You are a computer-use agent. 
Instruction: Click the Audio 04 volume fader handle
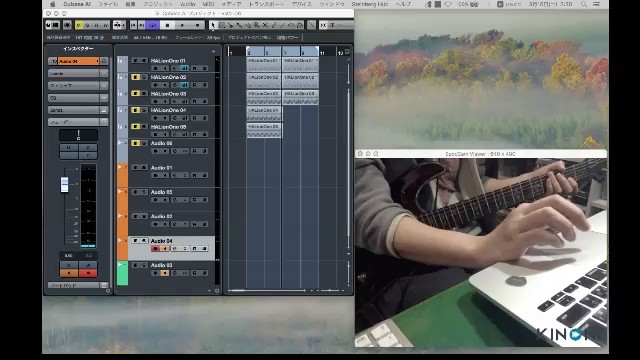(x=64, y=184)
